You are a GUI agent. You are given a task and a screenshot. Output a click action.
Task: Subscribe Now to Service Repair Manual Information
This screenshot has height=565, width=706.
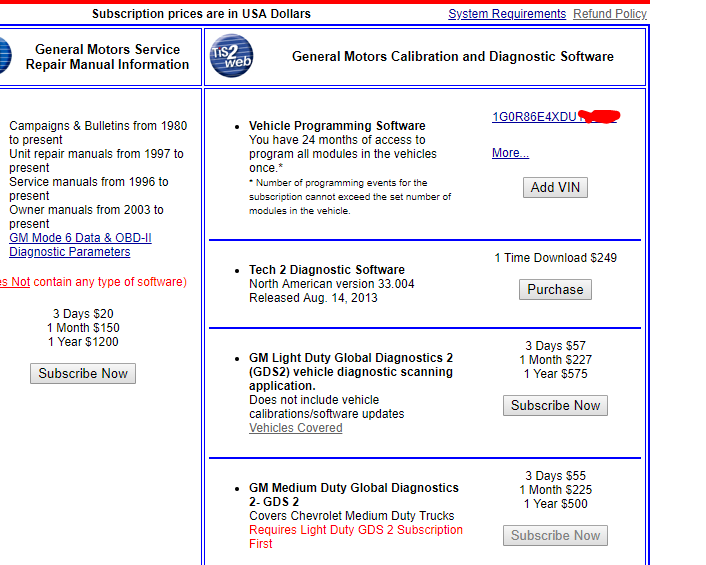pyautogui.click(x=83, y=373)
